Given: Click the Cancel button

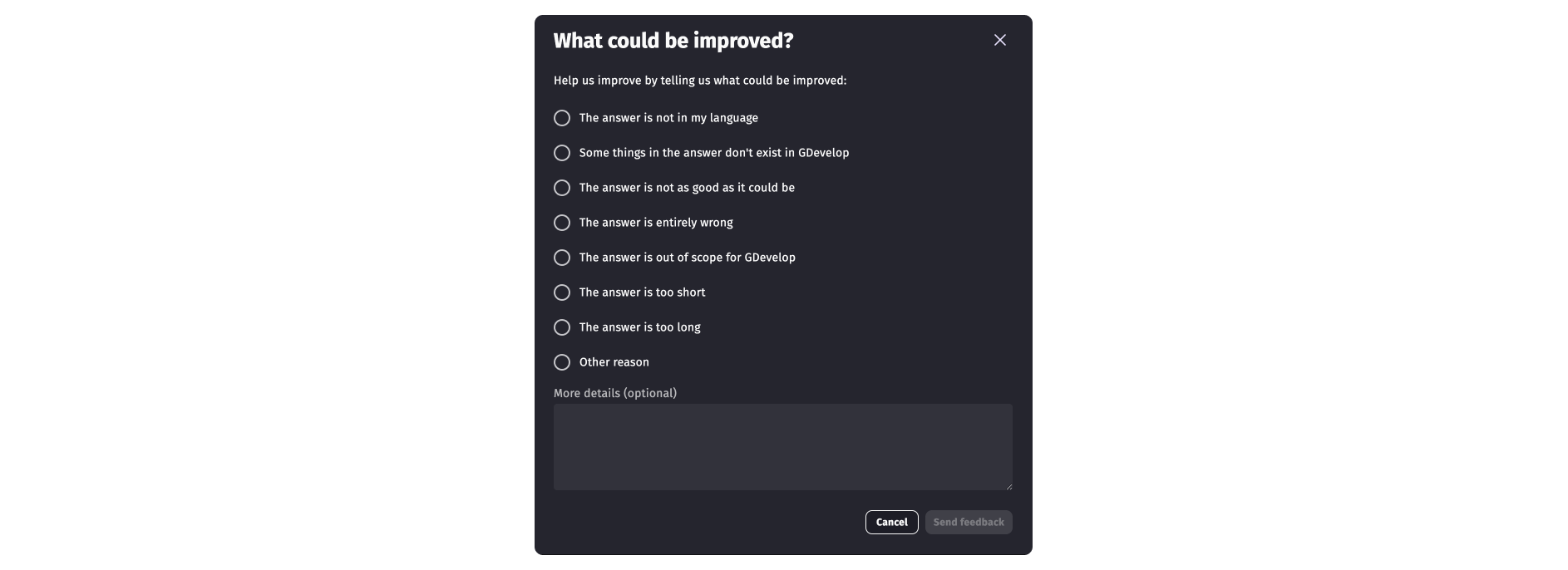Looking at the screenshot, I should [x=891, y=522].
